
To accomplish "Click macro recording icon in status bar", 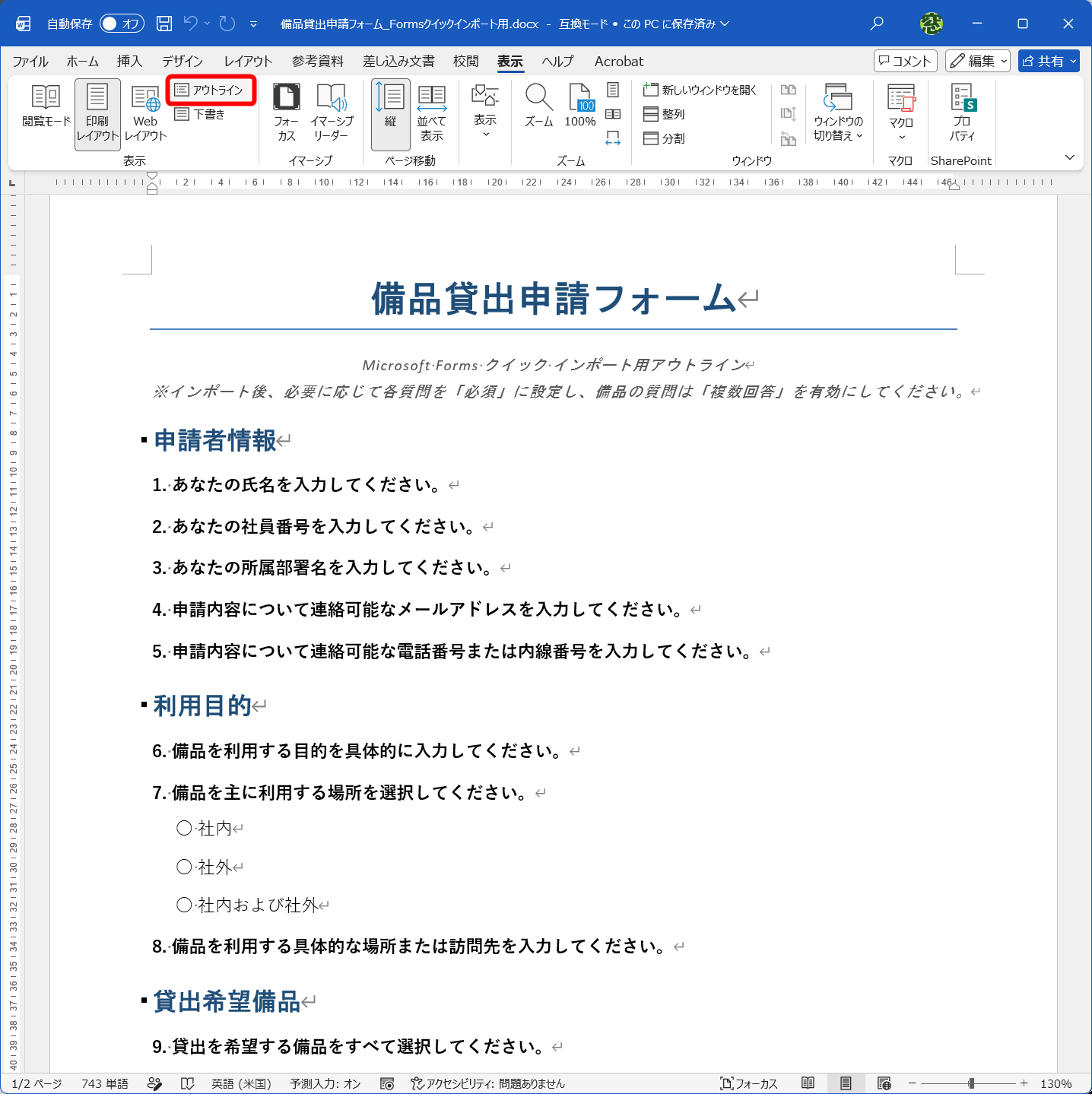I will (x=387, y=1083).
